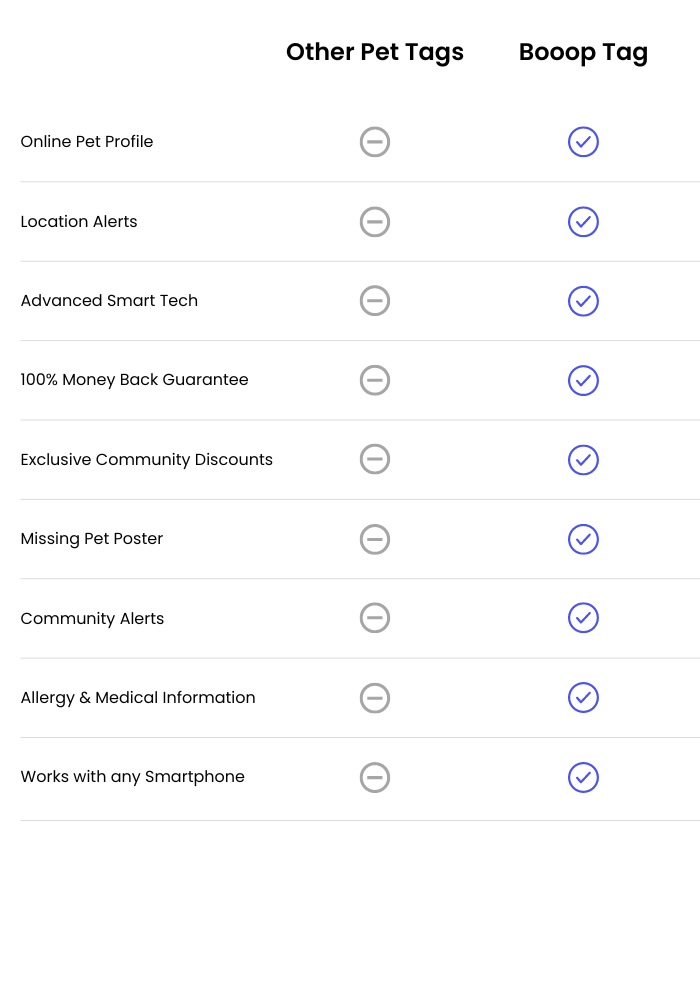Viewport: 700px width, 1000px height.
Task: Click minus icon for Works with any Smartphone
Action: [x=375, y=777]
